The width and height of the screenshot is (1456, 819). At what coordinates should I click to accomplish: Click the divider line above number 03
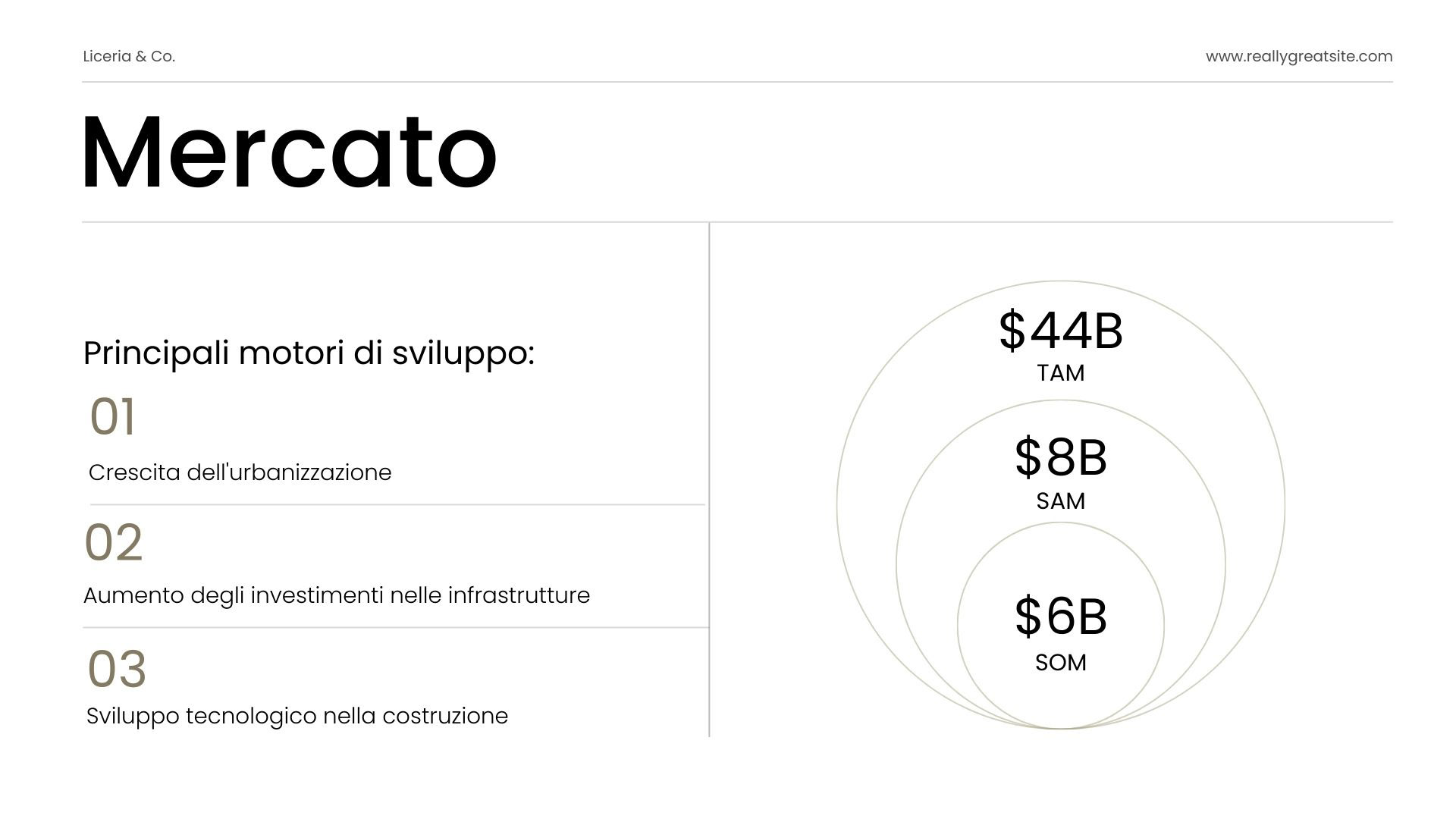[x=396, y=627]
